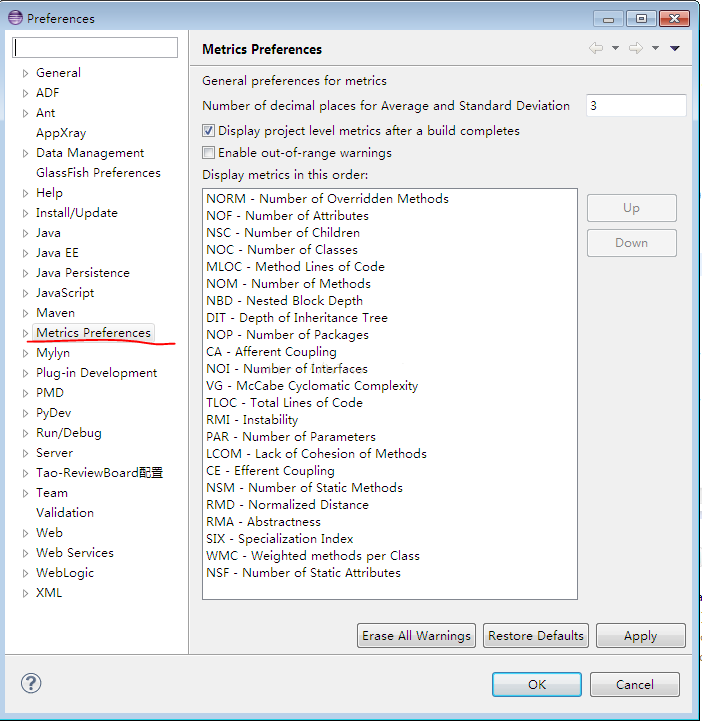The image size is (702, 721).
Task: Open the back history dropdown arrow
Action: [615, 48]
